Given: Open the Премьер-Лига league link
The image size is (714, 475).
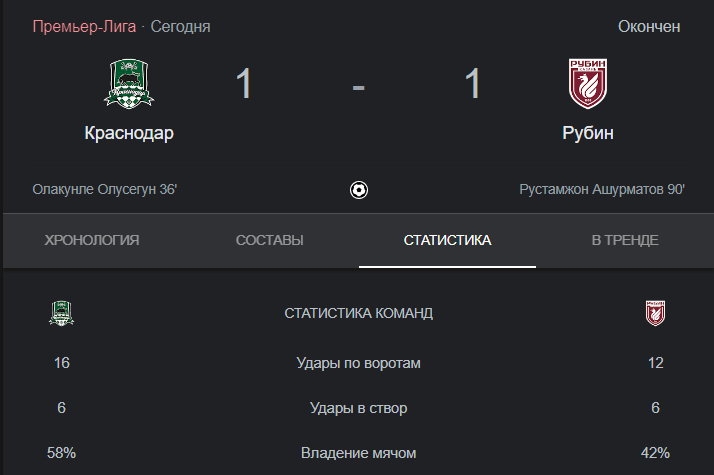Looking at the screenshot, I should pos(84,26).
